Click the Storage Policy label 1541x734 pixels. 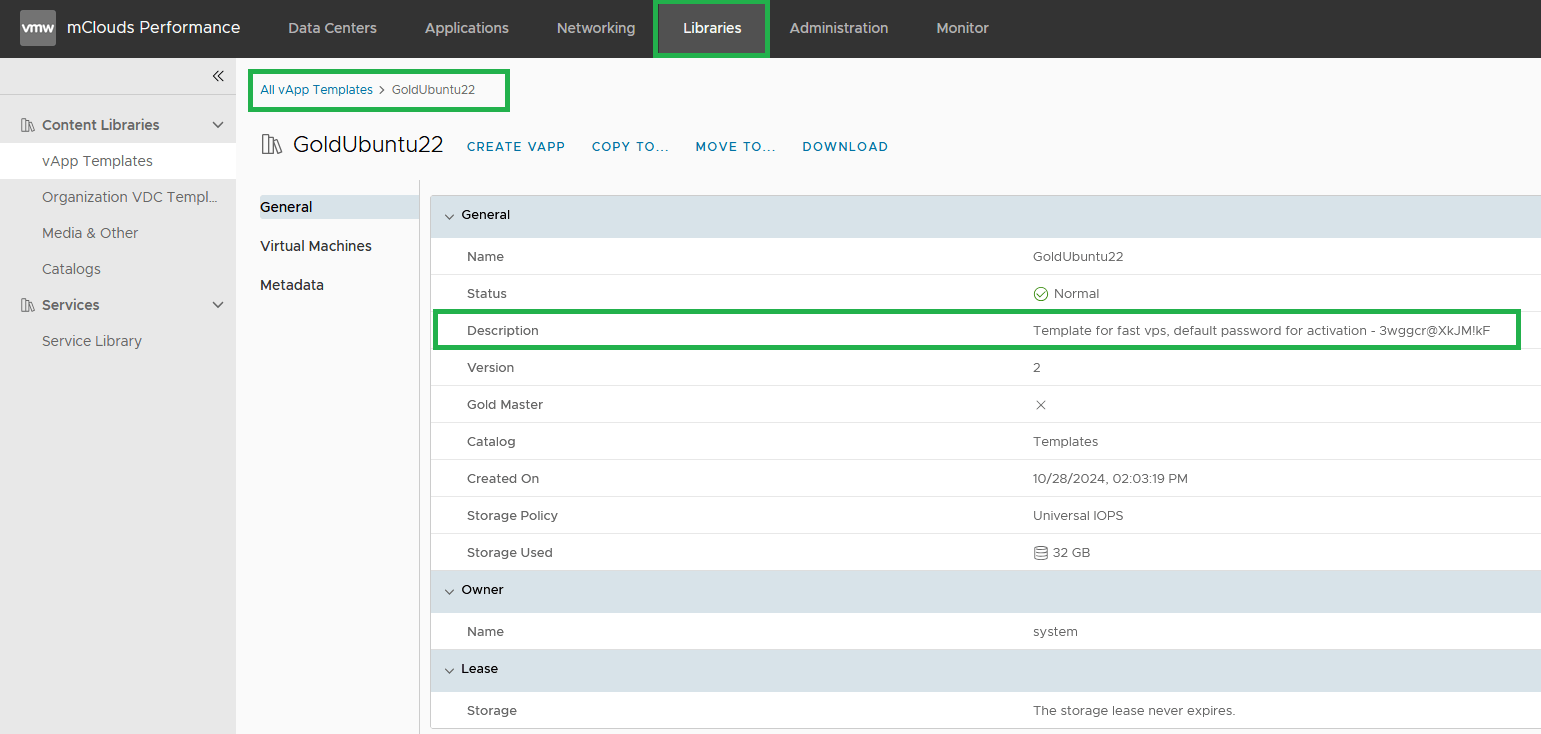[x=512, y=516]
